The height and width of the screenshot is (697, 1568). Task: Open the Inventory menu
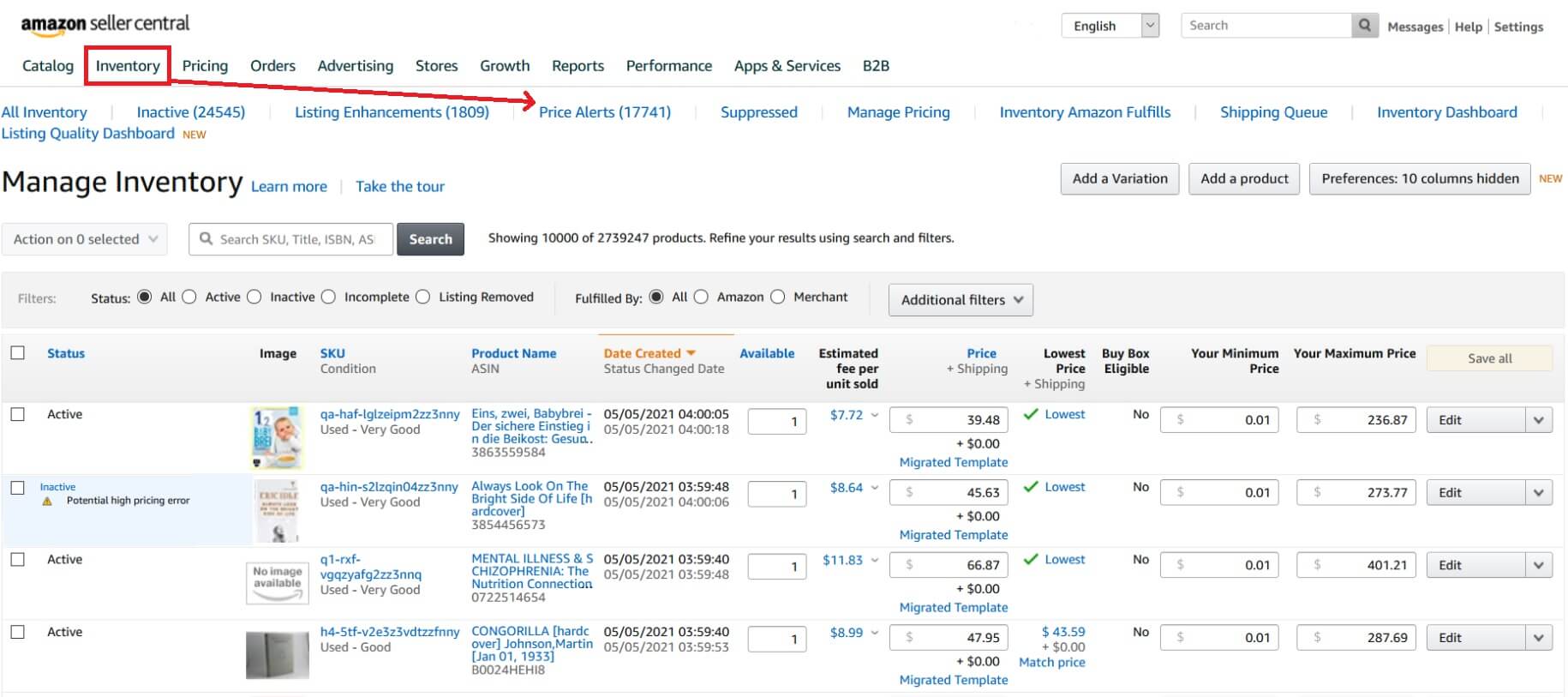[128, 66]
